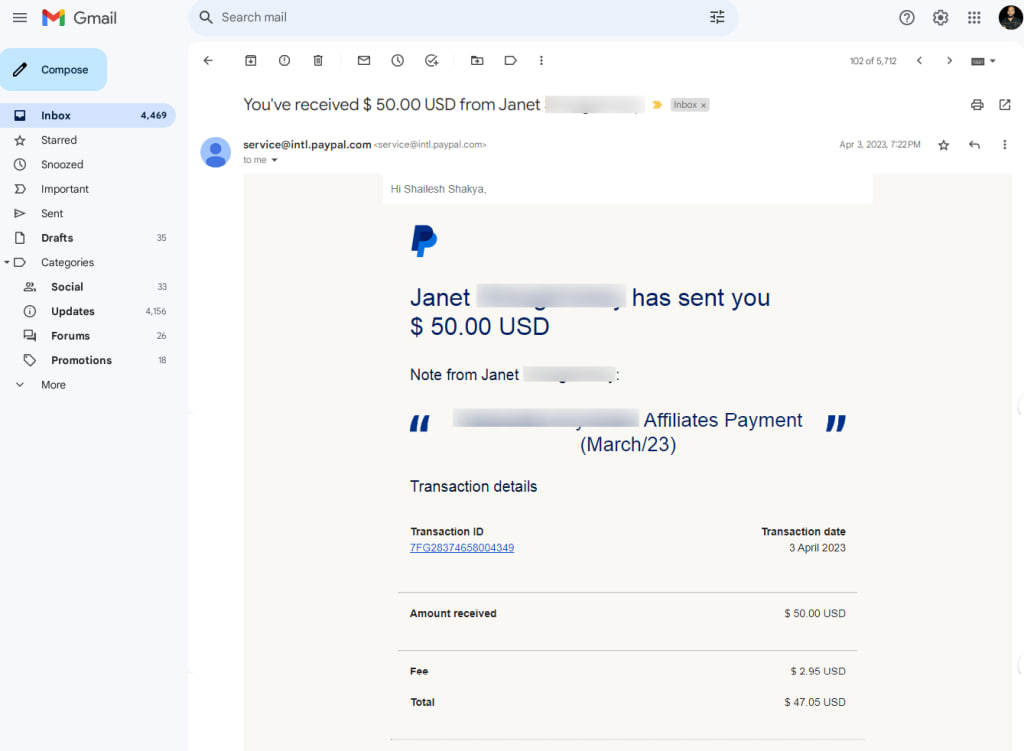1024x751 pixels.
Task: Archive this email
Action: coord(251,61)
